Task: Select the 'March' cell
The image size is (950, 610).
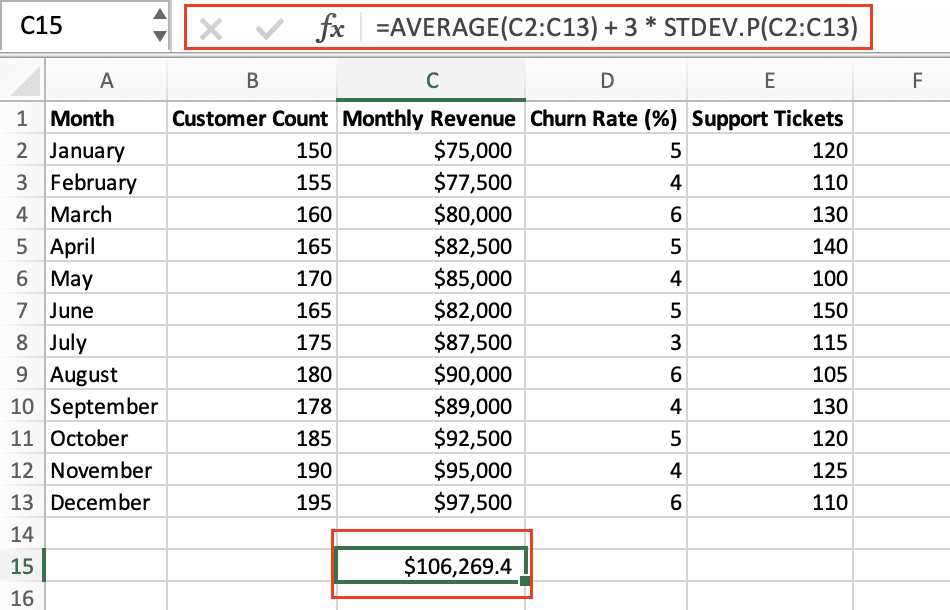Action: tap(106, 214)
